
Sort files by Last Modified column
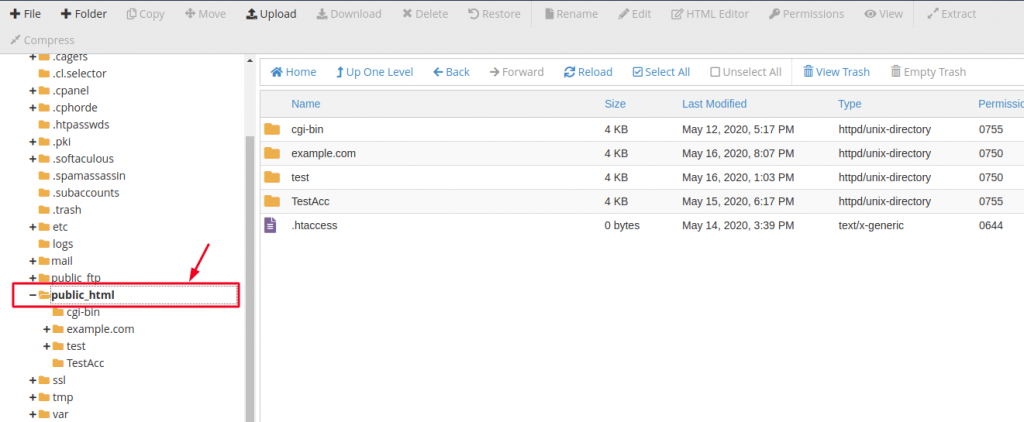714,104
